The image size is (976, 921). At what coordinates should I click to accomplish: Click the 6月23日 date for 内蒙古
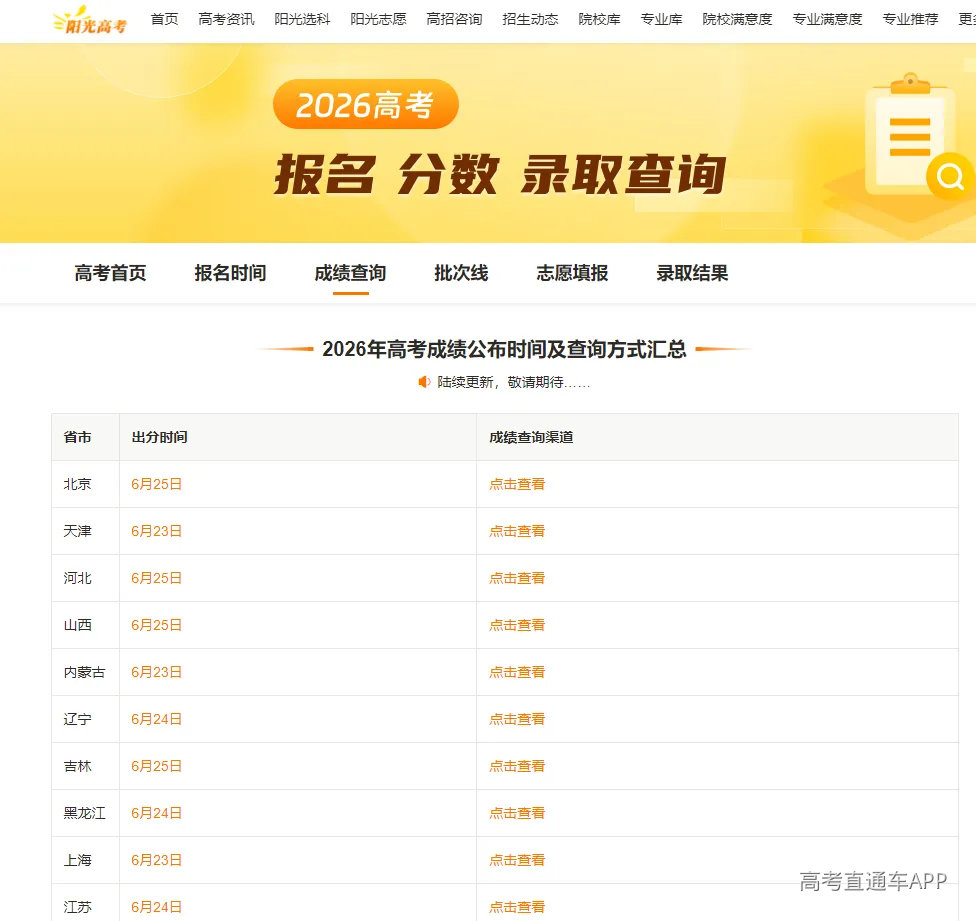tap(156, 672)
